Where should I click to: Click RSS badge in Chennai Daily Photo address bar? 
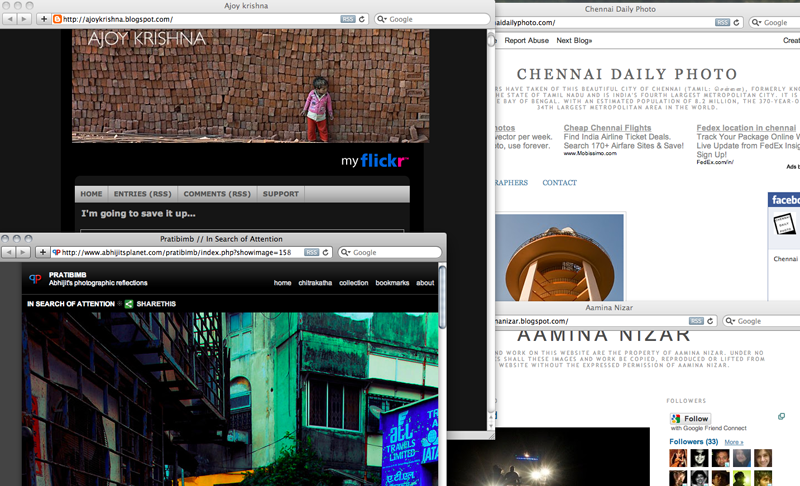(x=722, y=22)
